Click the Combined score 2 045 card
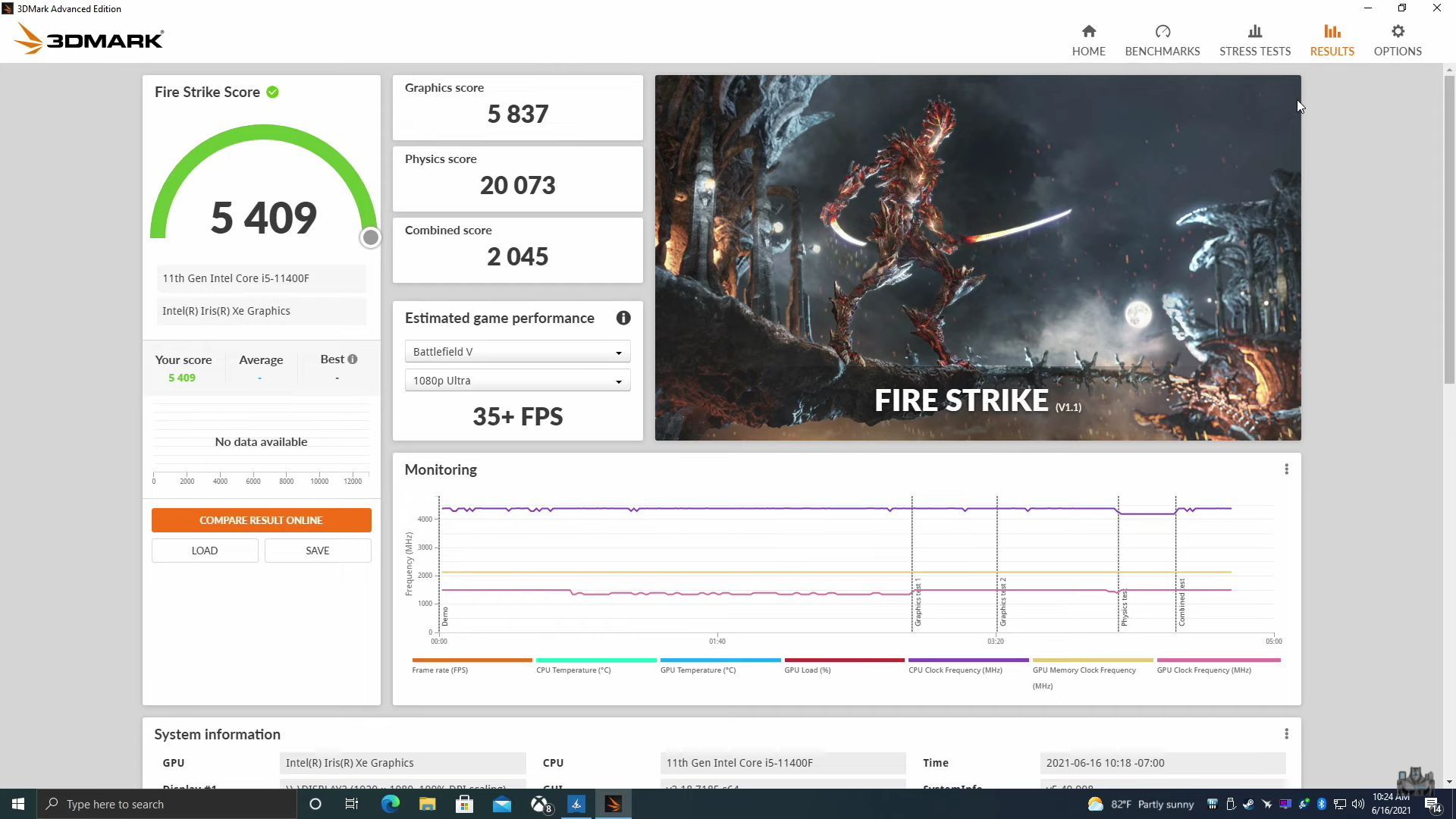 pos(517,250)
